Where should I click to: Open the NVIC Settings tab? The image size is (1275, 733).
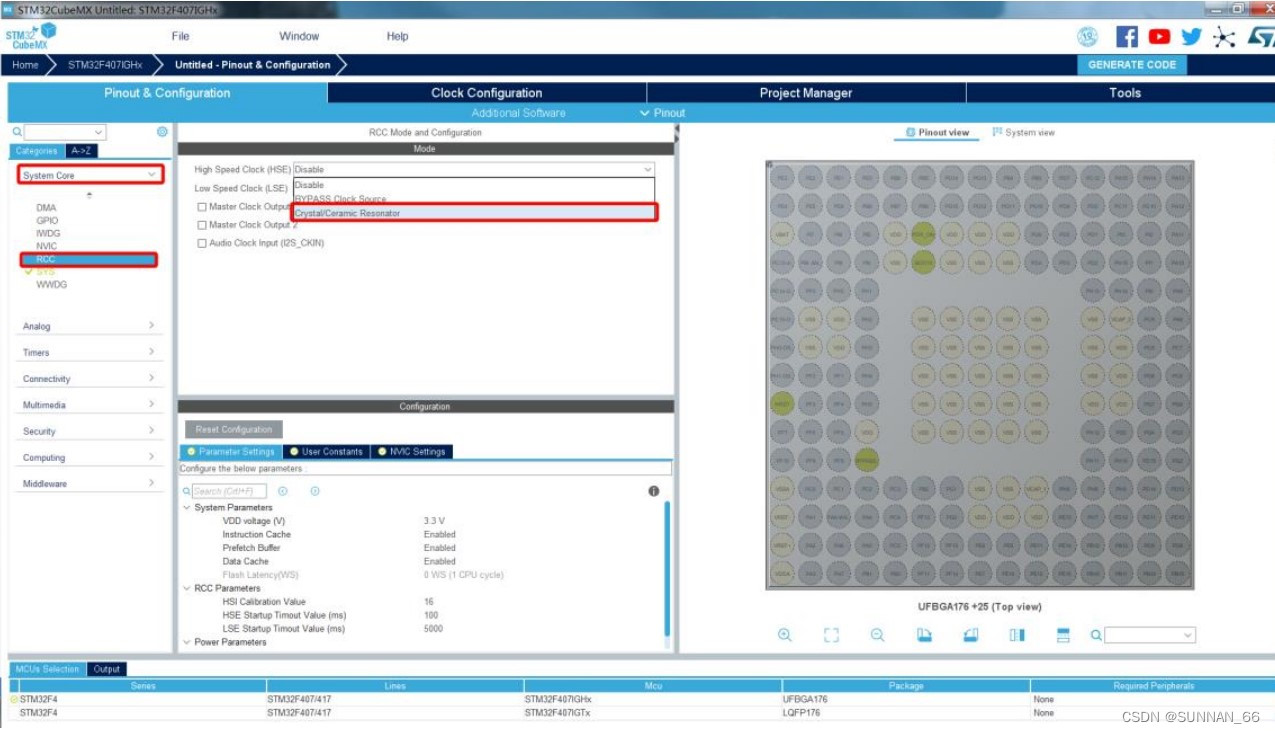coord(411,452)
